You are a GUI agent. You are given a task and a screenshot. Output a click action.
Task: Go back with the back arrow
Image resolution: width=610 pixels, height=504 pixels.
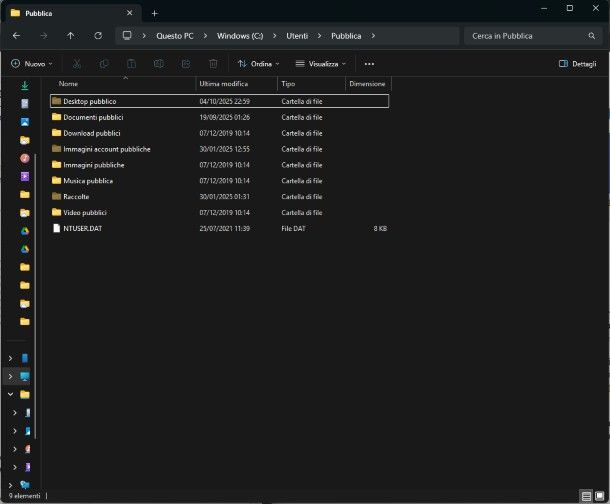16,35
